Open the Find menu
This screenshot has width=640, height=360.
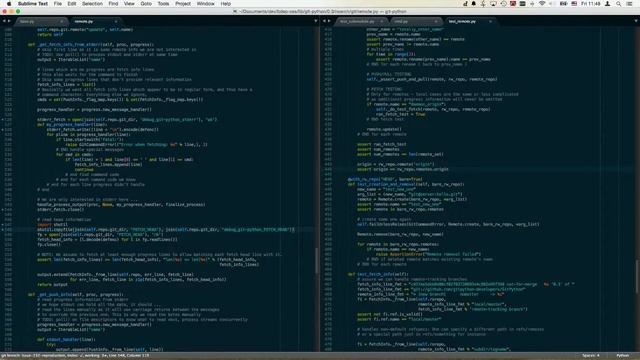pyautogui.click(x=113, y=4)
